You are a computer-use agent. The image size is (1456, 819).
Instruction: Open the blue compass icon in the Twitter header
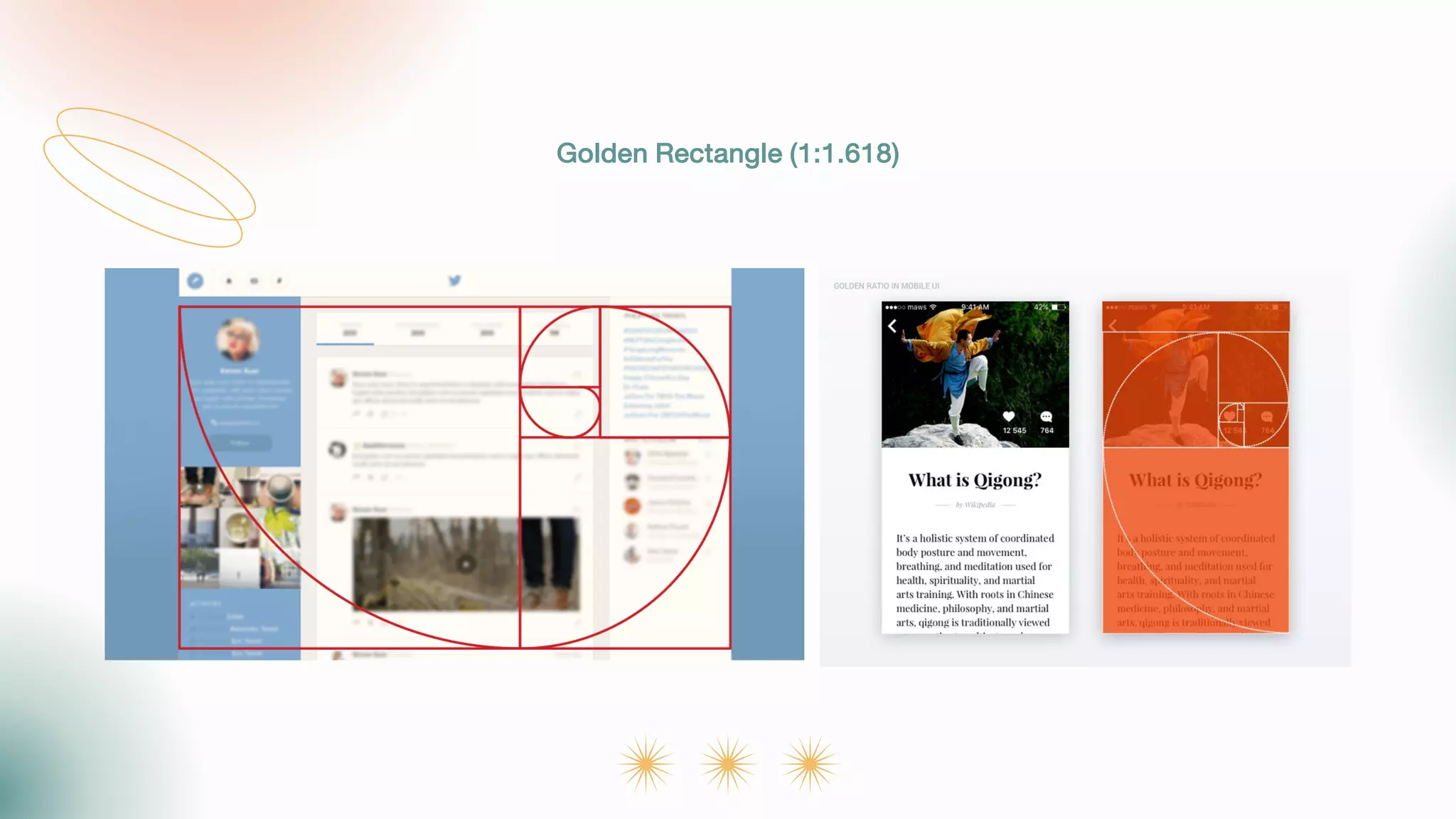196,281
